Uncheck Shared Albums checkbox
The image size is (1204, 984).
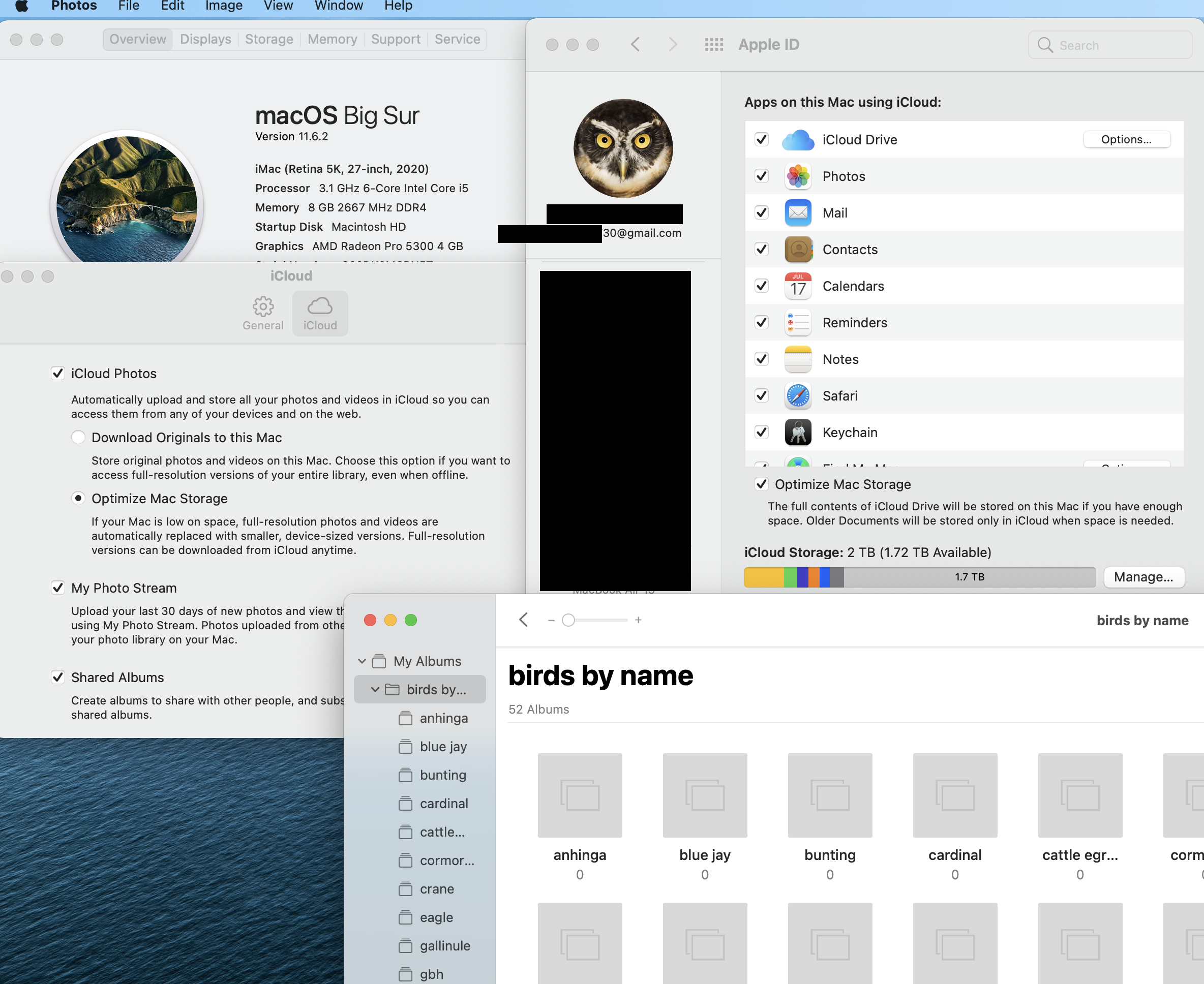coord(58,678)
